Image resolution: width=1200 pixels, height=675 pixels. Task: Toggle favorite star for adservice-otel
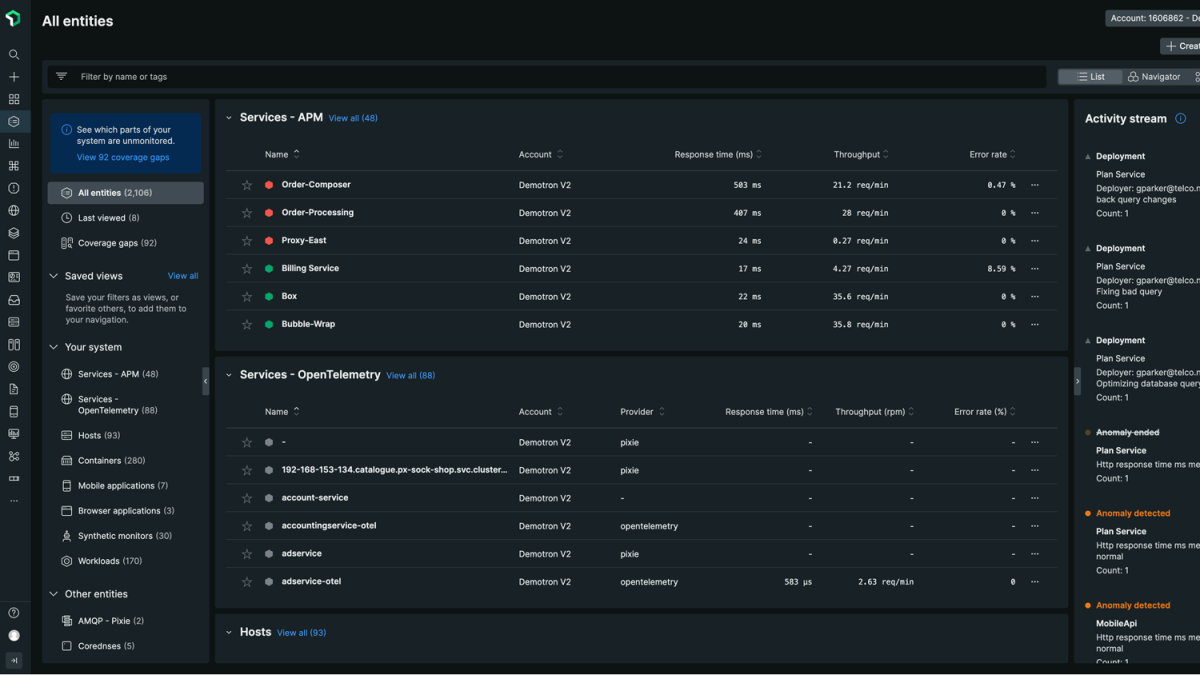click(247, 582)
